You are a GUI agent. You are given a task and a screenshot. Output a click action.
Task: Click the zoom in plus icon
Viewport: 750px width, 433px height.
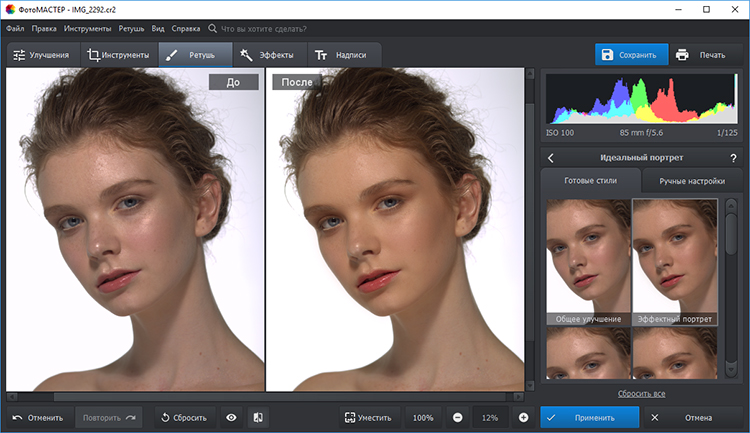click(x=523, y=417)
